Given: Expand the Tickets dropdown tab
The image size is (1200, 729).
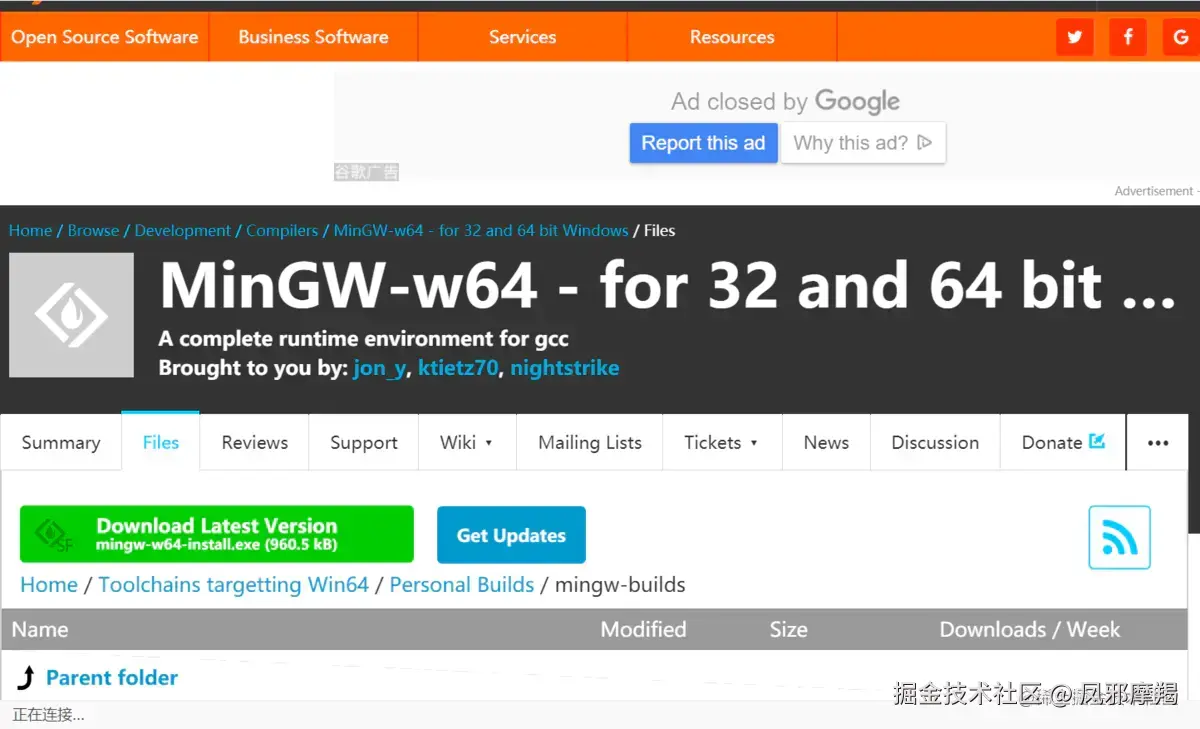Looking at the screenshot, I should coord(721,442).
